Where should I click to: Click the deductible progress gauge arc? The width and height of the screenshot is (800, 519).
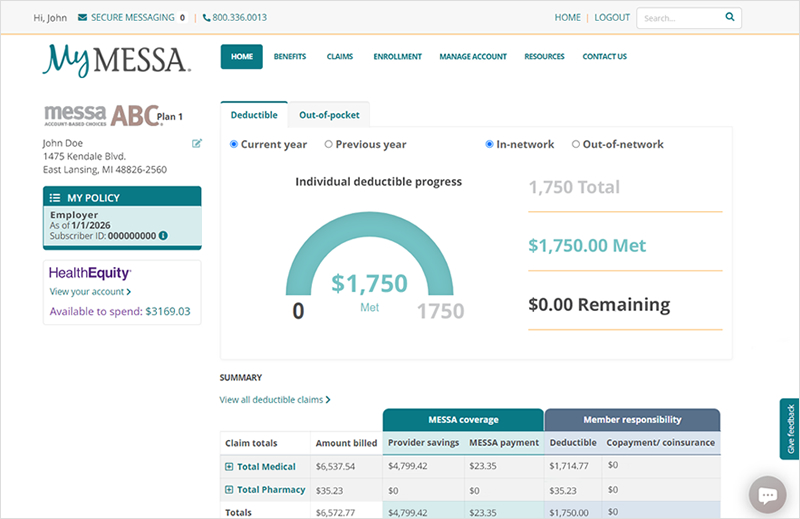pyautogui.click(x=369, y=225)
